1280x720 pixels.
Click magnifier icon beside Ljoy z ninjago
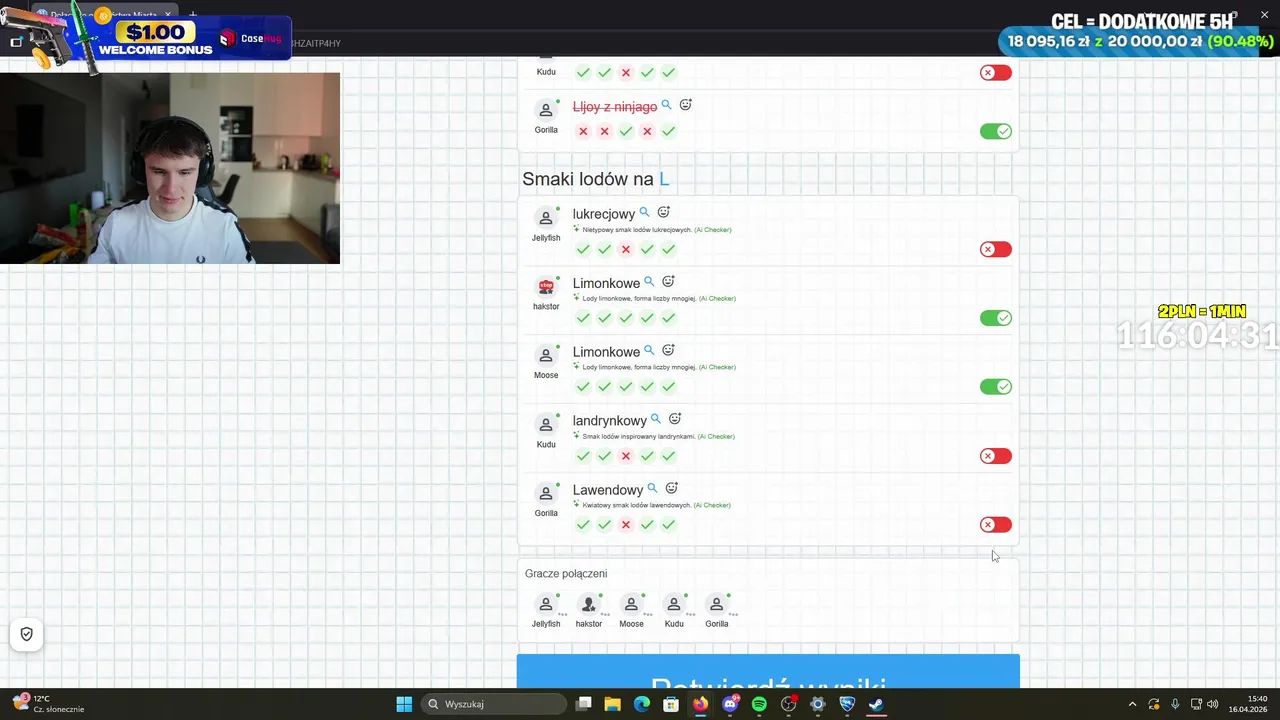[666, 105]
